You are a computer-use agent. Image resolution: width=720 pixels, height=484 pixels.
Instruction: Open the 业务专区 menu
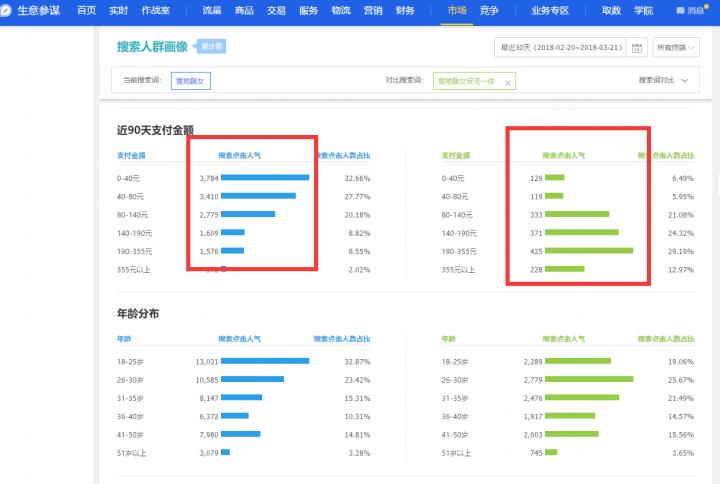pyautogui.click(x=550, y=10)
